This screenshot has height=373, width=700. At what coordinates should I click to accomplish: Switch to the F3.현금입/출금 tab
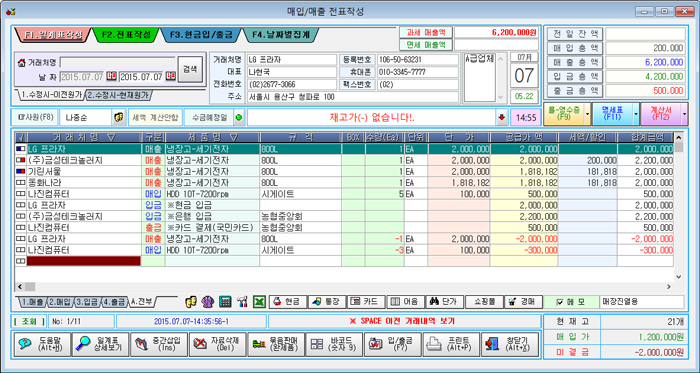point(201,35)
